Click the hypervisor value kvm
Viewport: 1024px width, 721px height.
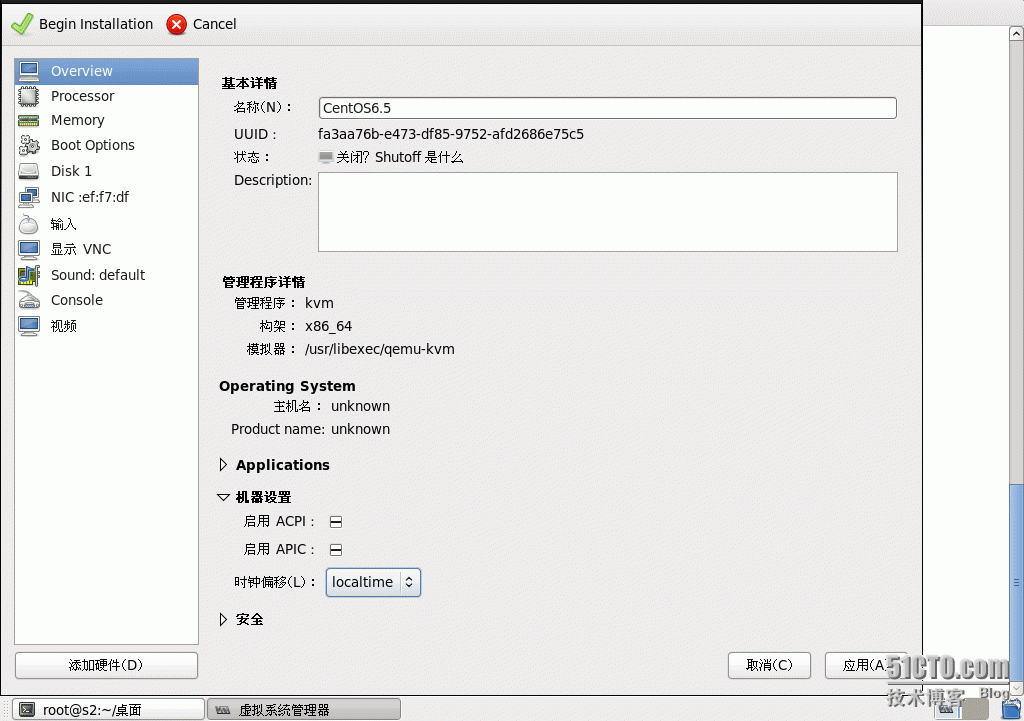coord(319,304)
